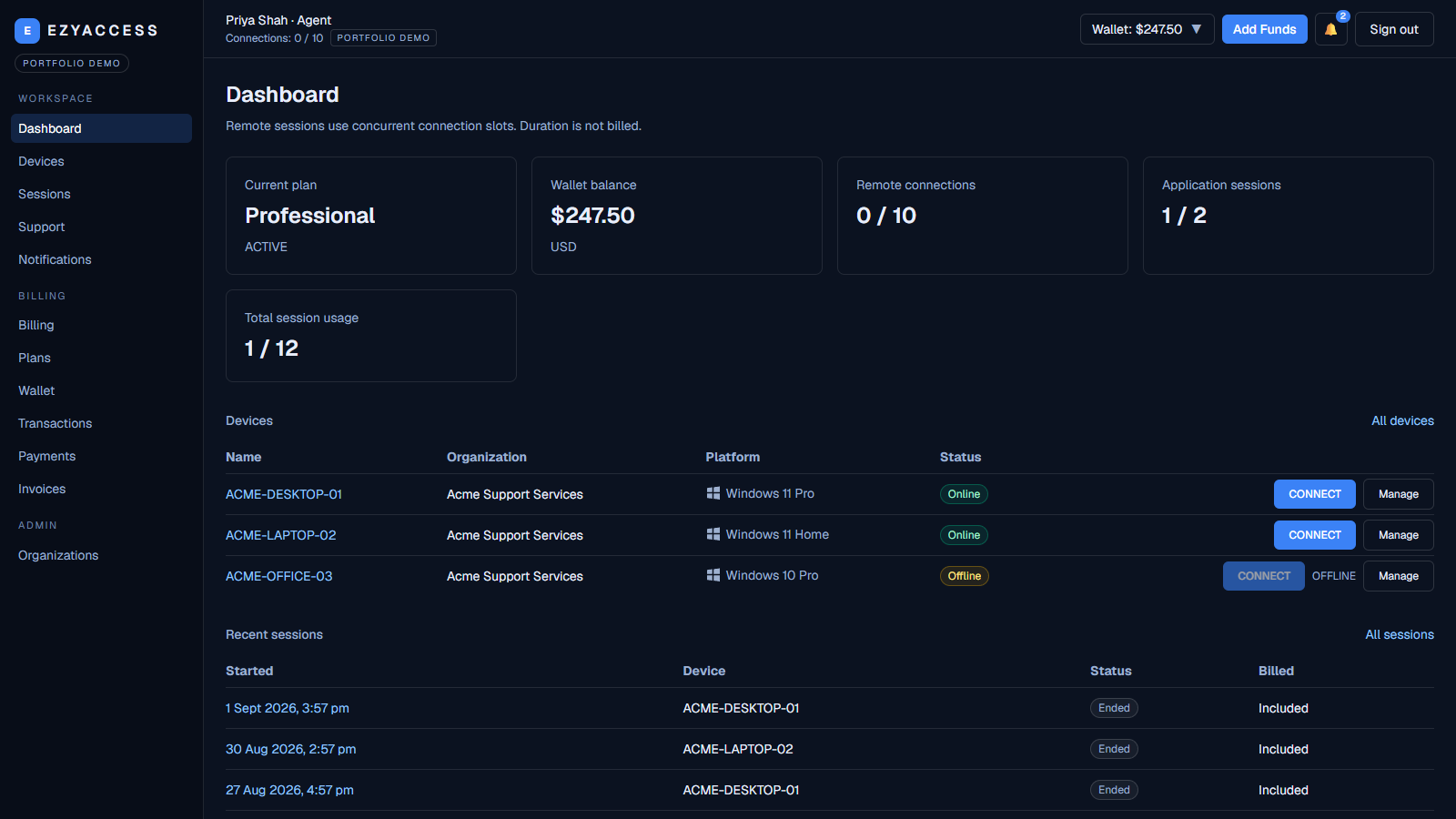1456x819 pixels.
Task: Click the Total session usage 1 / 12 card
Action: pyautogui.click(x=371, y=336)
